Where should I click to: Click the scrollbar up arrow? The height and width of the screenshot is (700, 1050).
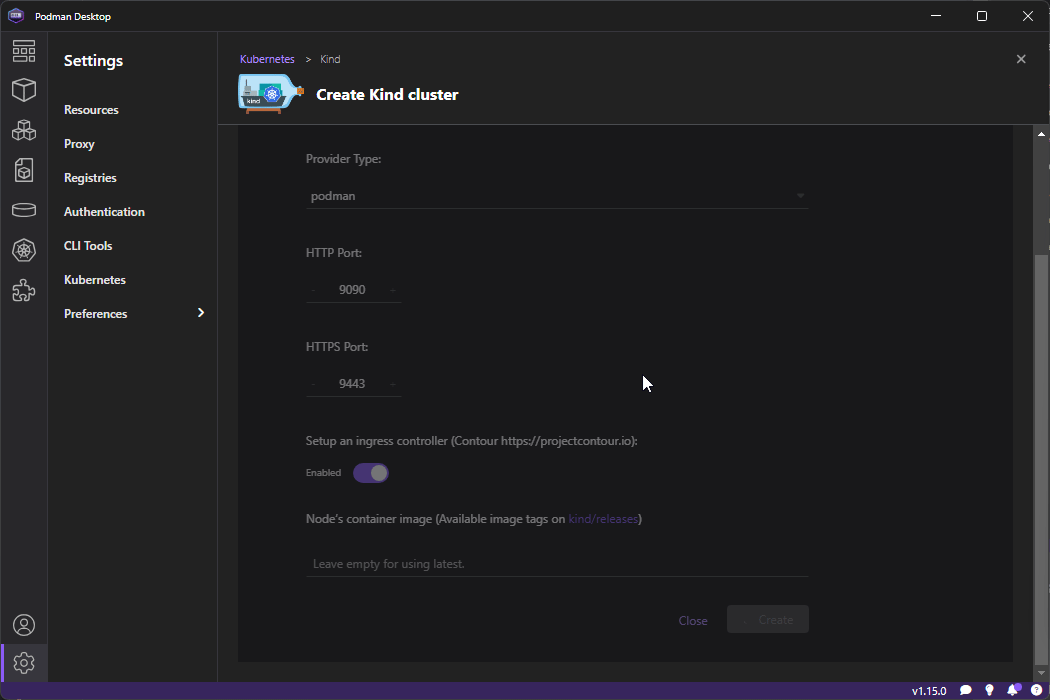(1041, 134)
